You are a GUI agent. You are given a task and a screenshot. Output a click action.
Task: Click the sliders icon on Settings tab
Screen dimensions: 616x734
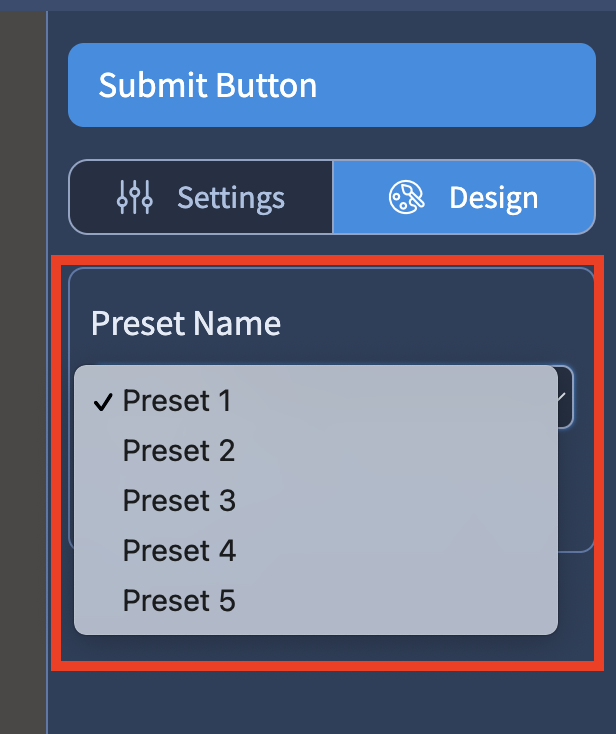[x=135, y=197]
